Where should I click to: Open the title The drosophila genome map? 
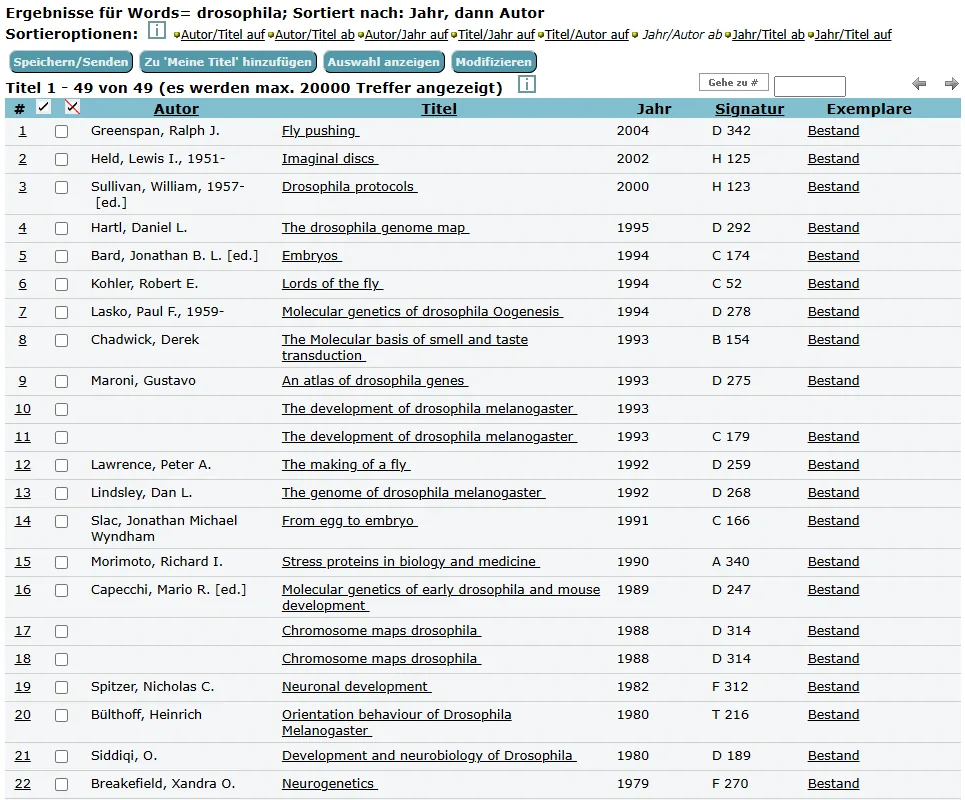coord(375,228)
